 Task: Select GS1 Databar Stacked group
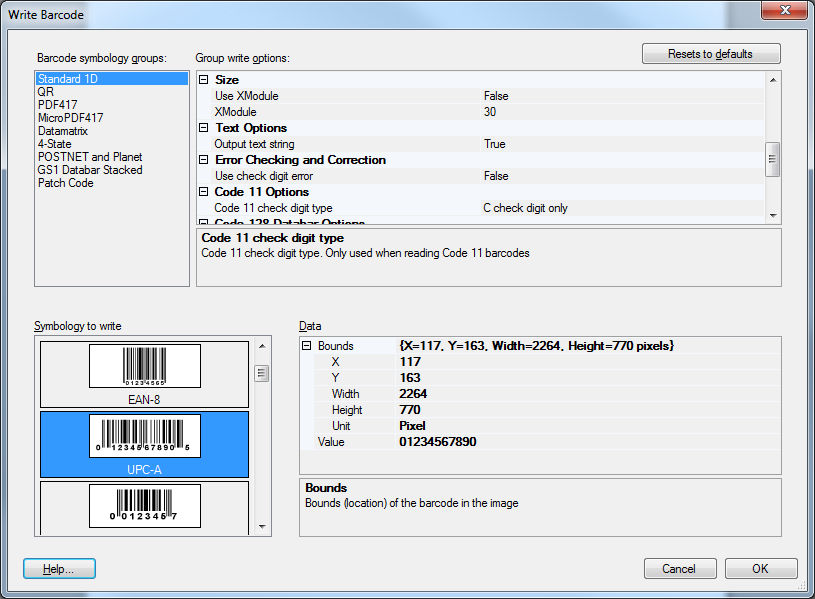(x=90, y=170)
